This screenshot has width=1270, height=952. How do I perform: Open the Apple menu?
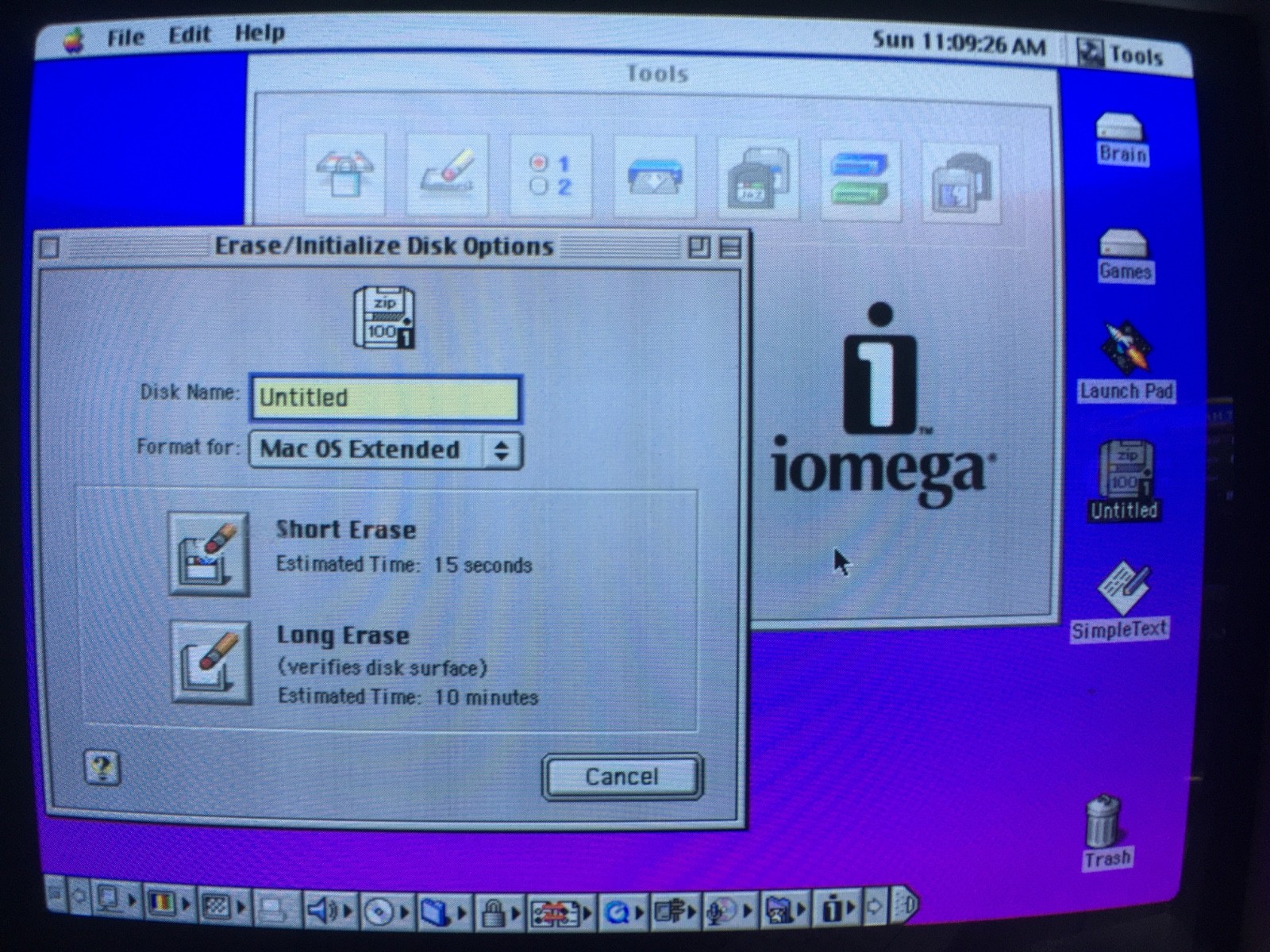coord(74,40)
